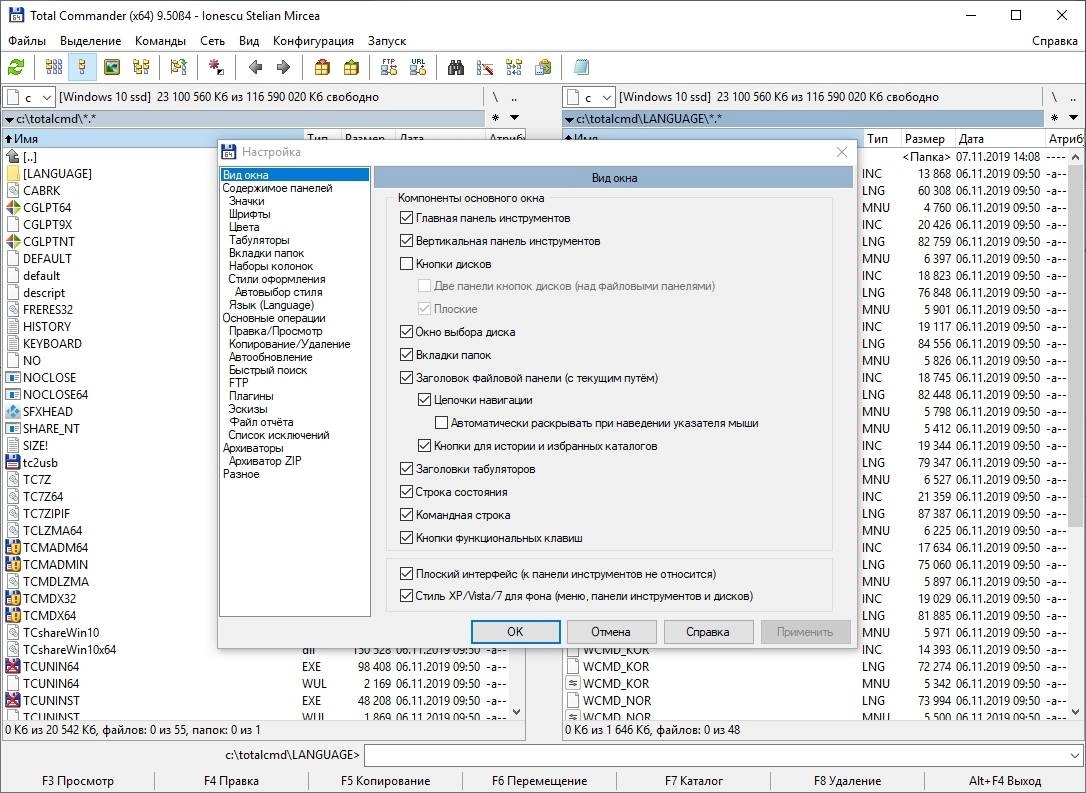Click the 'F8 Удаление' function button
The image size is (1086, 793).
click(x=847, y=781)
